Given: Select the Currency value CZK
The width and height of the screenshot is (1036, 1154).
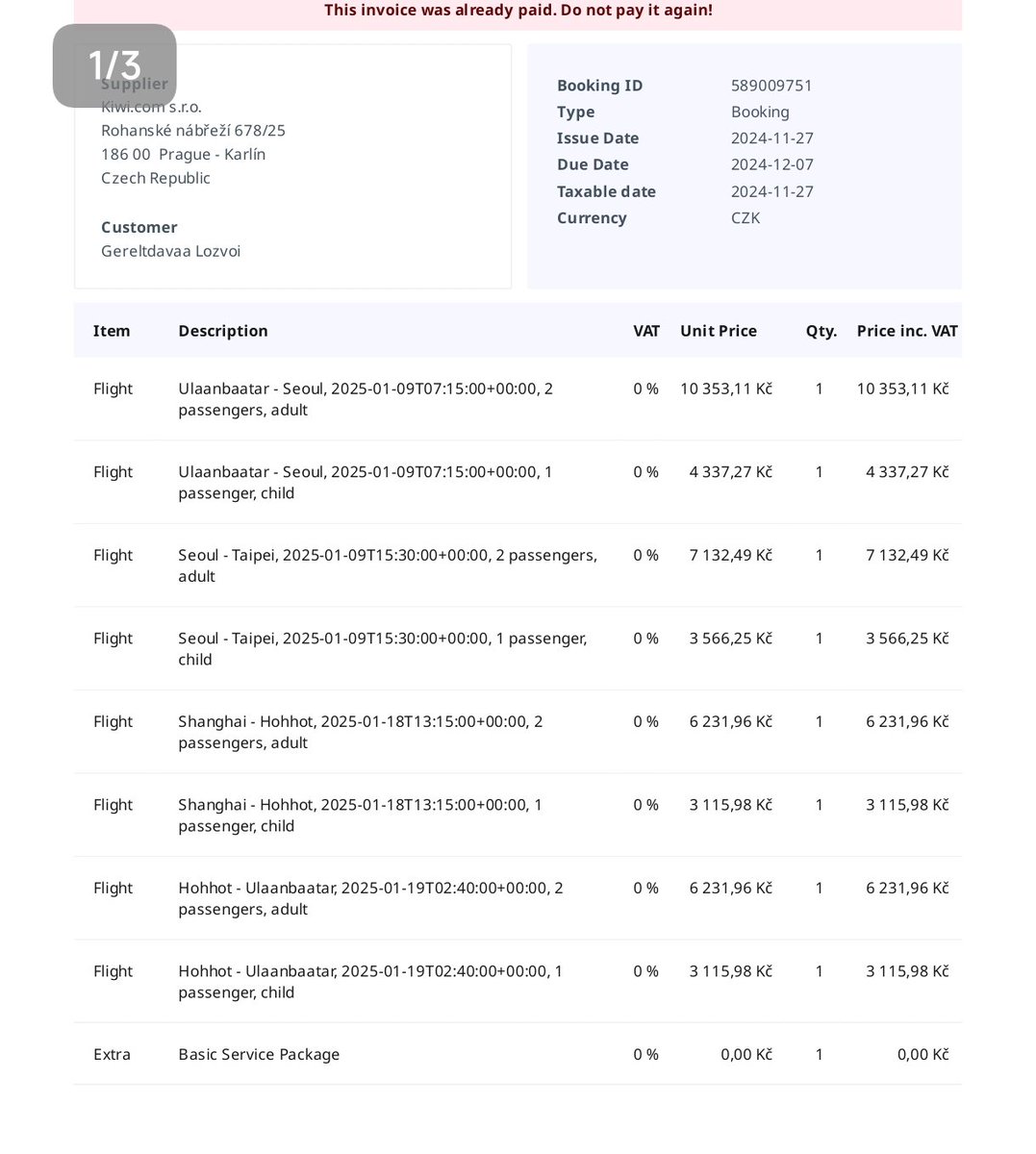Looking at the screenshot, I should click(745, 218).
